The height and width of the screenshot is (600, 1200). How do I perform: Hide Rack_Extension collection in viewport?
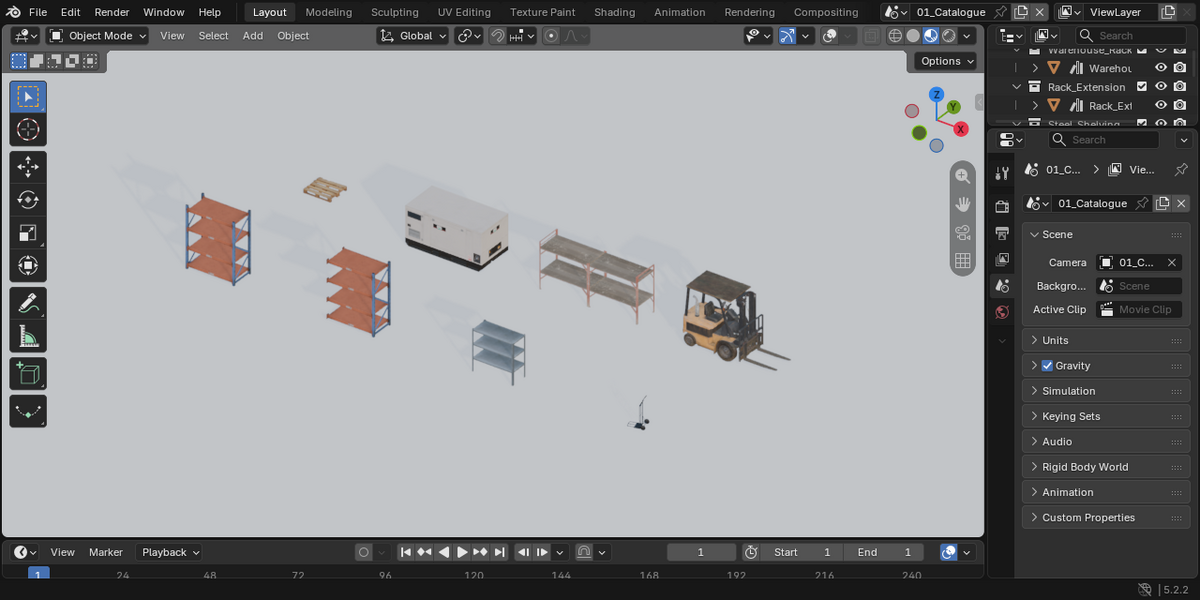tap(1161, 87)
